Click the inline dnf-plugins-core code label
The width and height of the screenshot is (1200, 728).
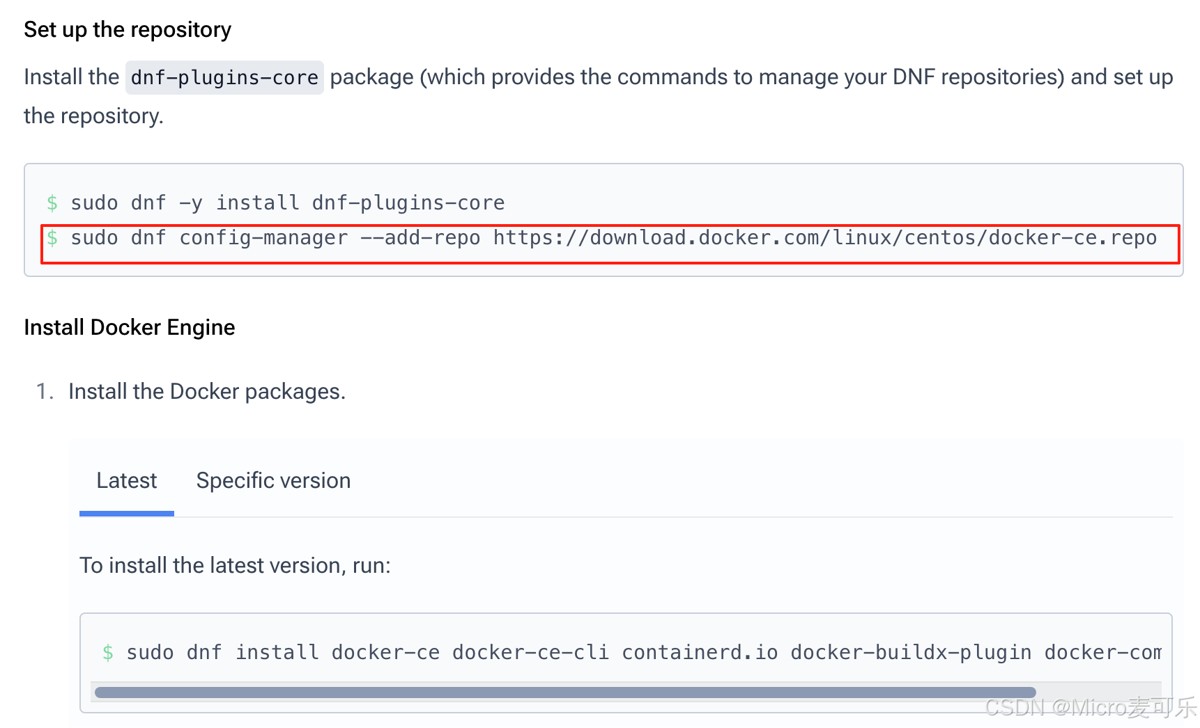(224, 77)
